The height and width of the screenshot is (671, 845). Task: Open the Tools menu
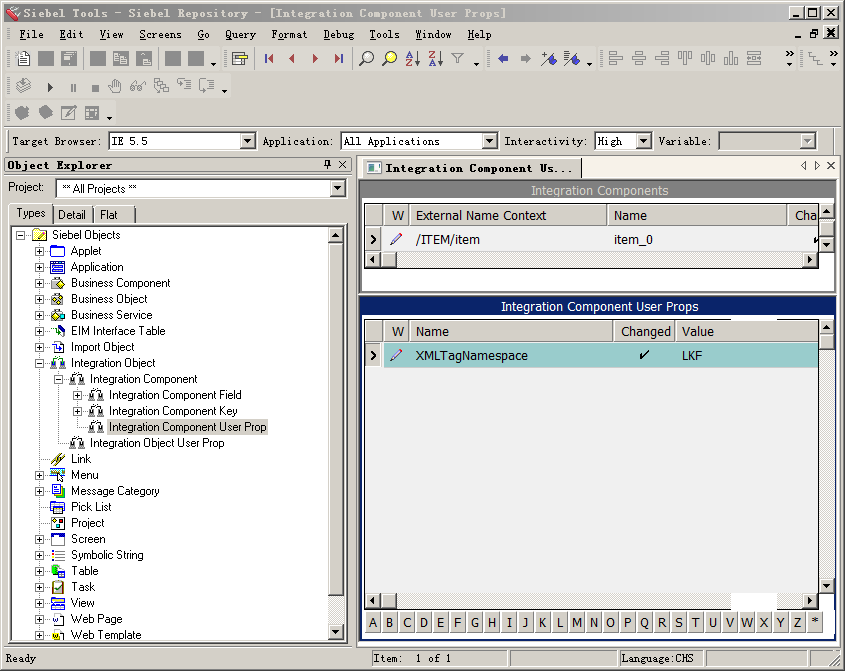[384, 34]
